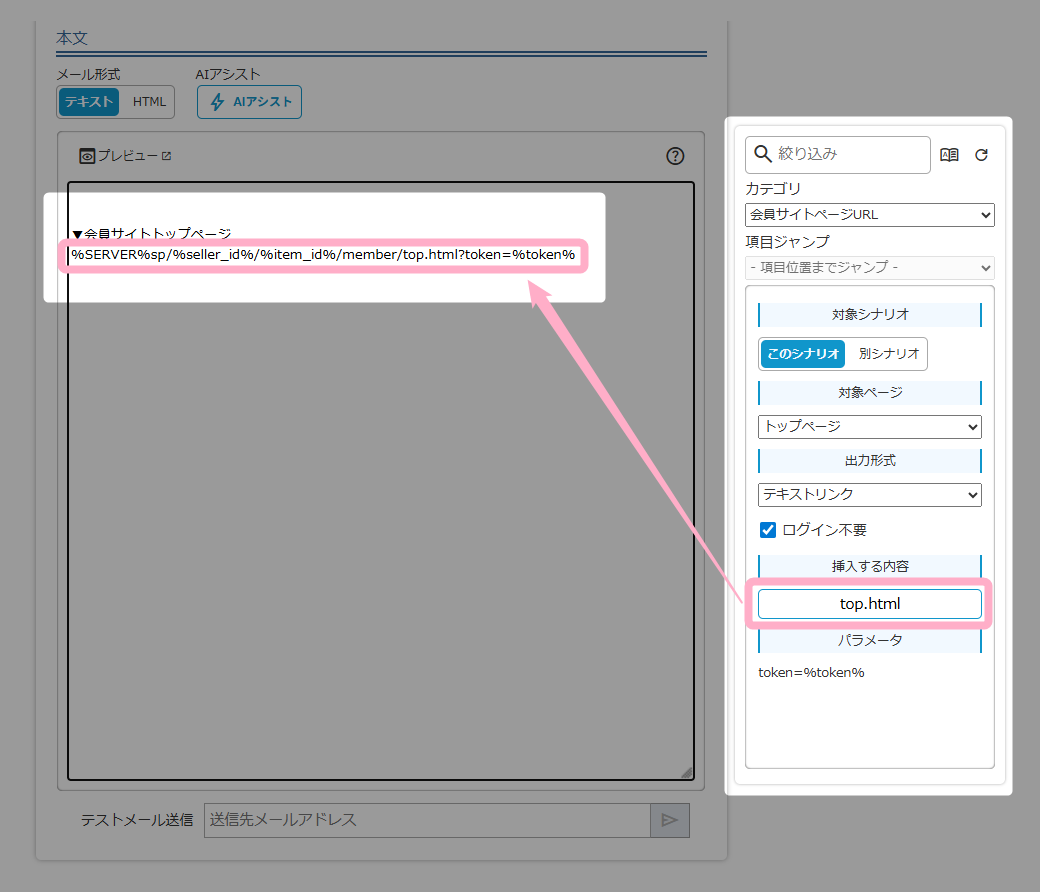Click the help question mark icon
This screenshot has height=892, width=1040.
[675, 156]
